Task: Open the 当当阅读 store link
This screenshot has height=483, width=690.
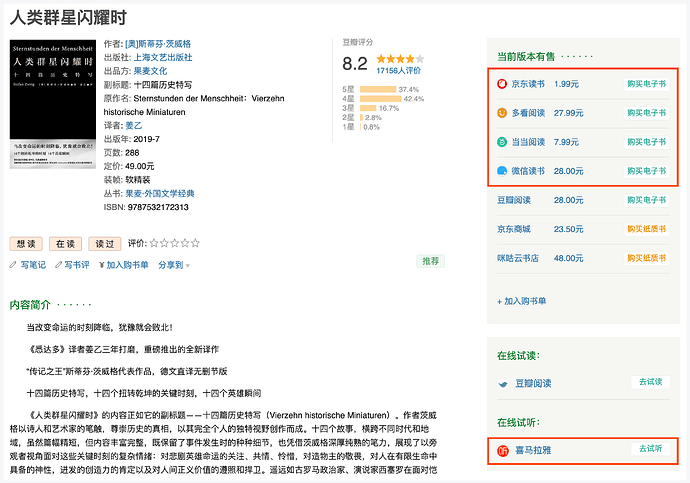Action: pos(528,142)
